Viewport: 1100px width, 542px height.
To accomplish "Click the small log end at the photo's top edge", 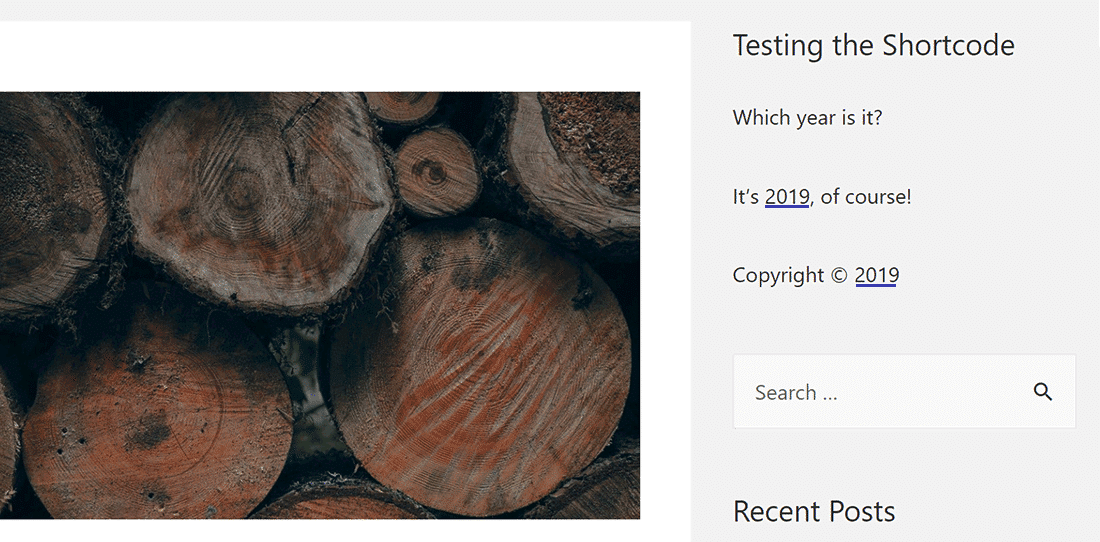I will tap(401, 106).
